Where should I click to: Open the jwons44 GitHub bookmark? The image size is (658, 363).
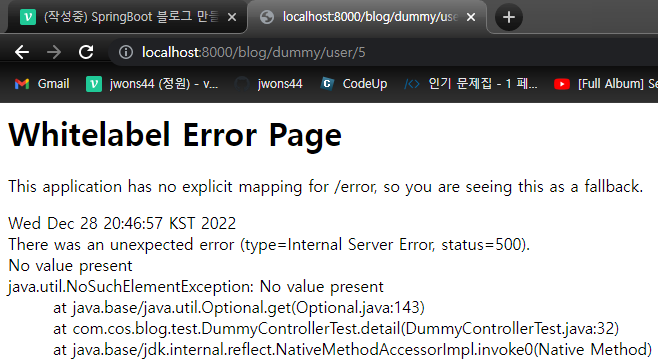(x=268, y=84)
